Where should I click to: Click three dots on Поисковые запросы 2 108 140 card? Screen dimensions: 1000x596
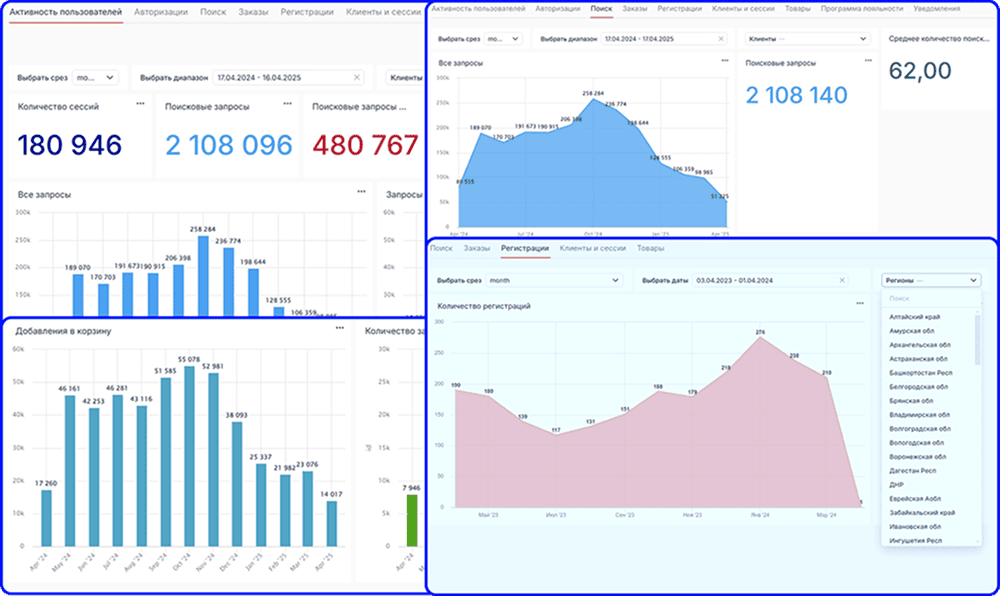click(x=865, y=62)
